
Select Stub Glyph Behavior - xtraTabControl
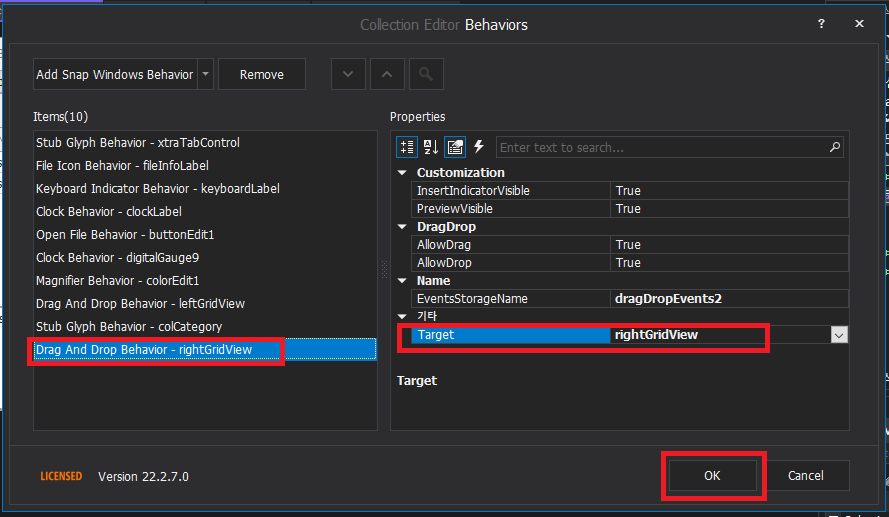pos(205,143)
